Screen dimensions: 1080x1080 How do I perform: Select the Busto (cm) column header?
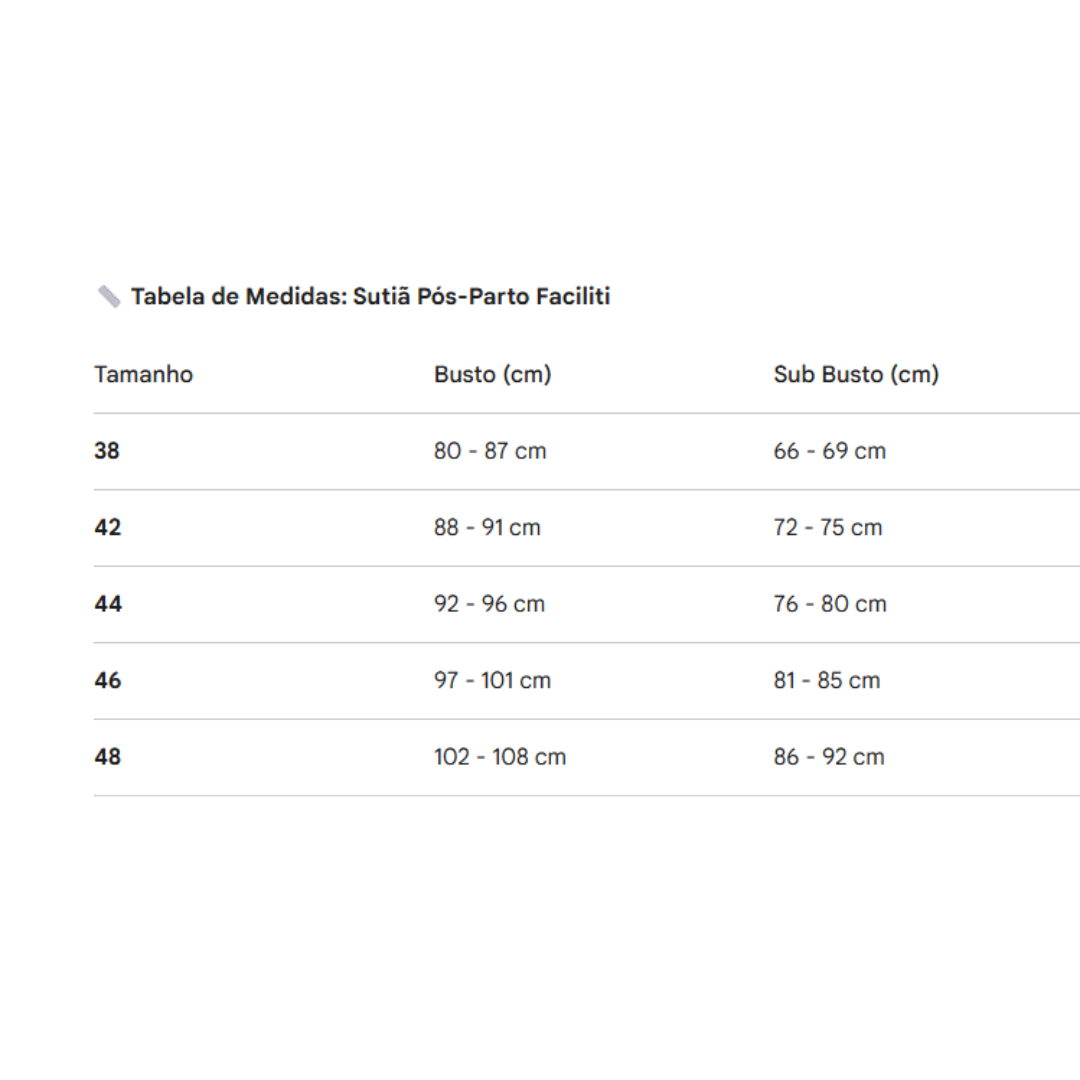click(x=492, y=374)
